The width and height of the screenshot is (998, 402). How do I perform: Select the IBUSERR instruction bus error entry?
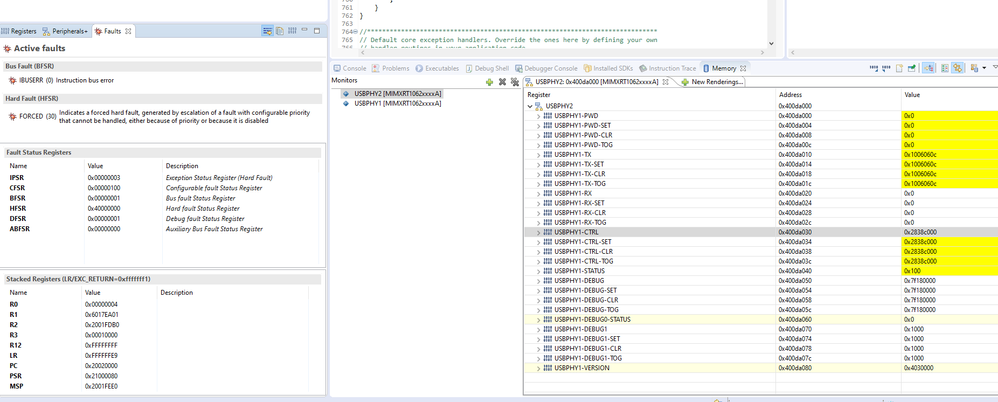click(62, 80)
